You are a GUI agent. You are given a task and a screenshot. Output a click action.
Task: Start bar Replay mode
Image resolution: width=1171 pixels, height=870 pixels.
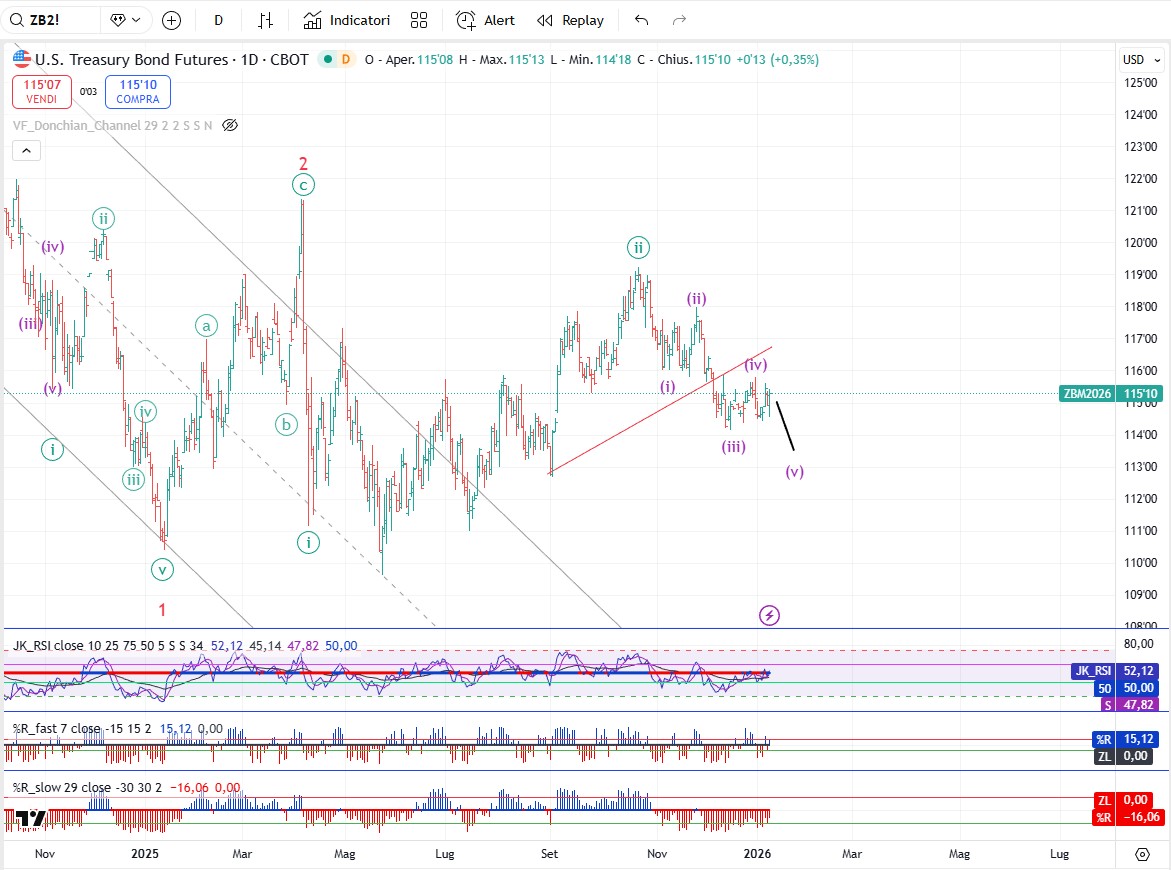570,20
